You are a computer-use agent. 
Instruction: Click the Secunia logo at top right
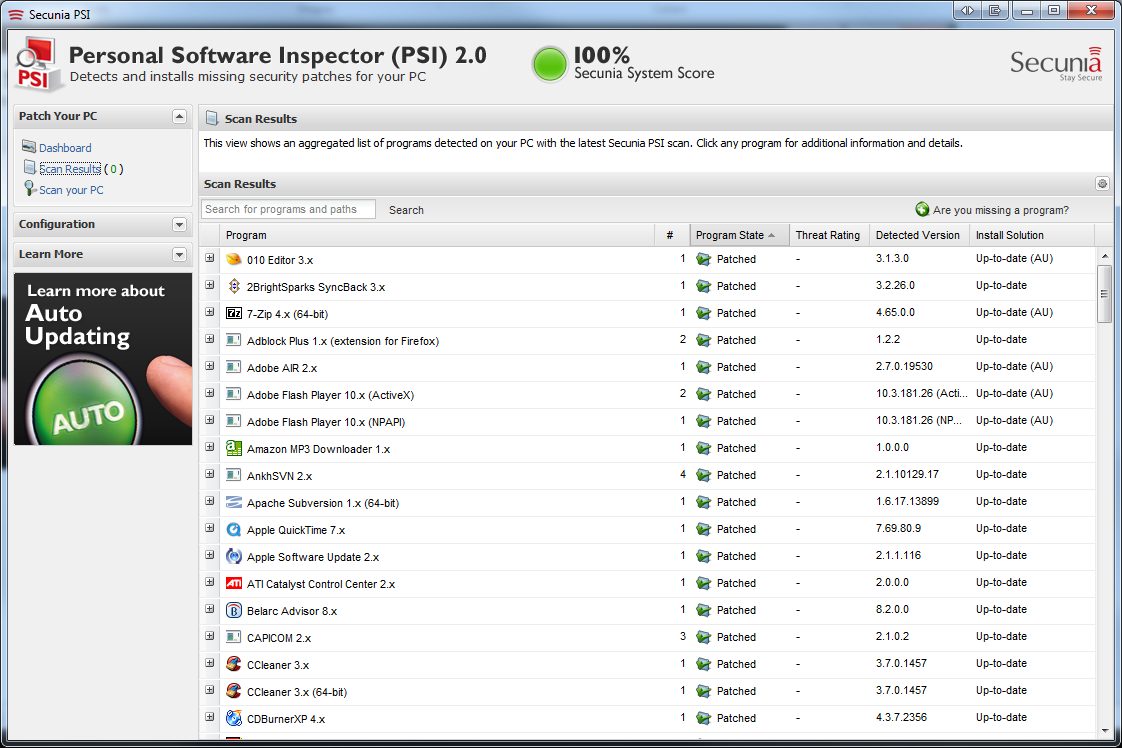pos(1056,64)
